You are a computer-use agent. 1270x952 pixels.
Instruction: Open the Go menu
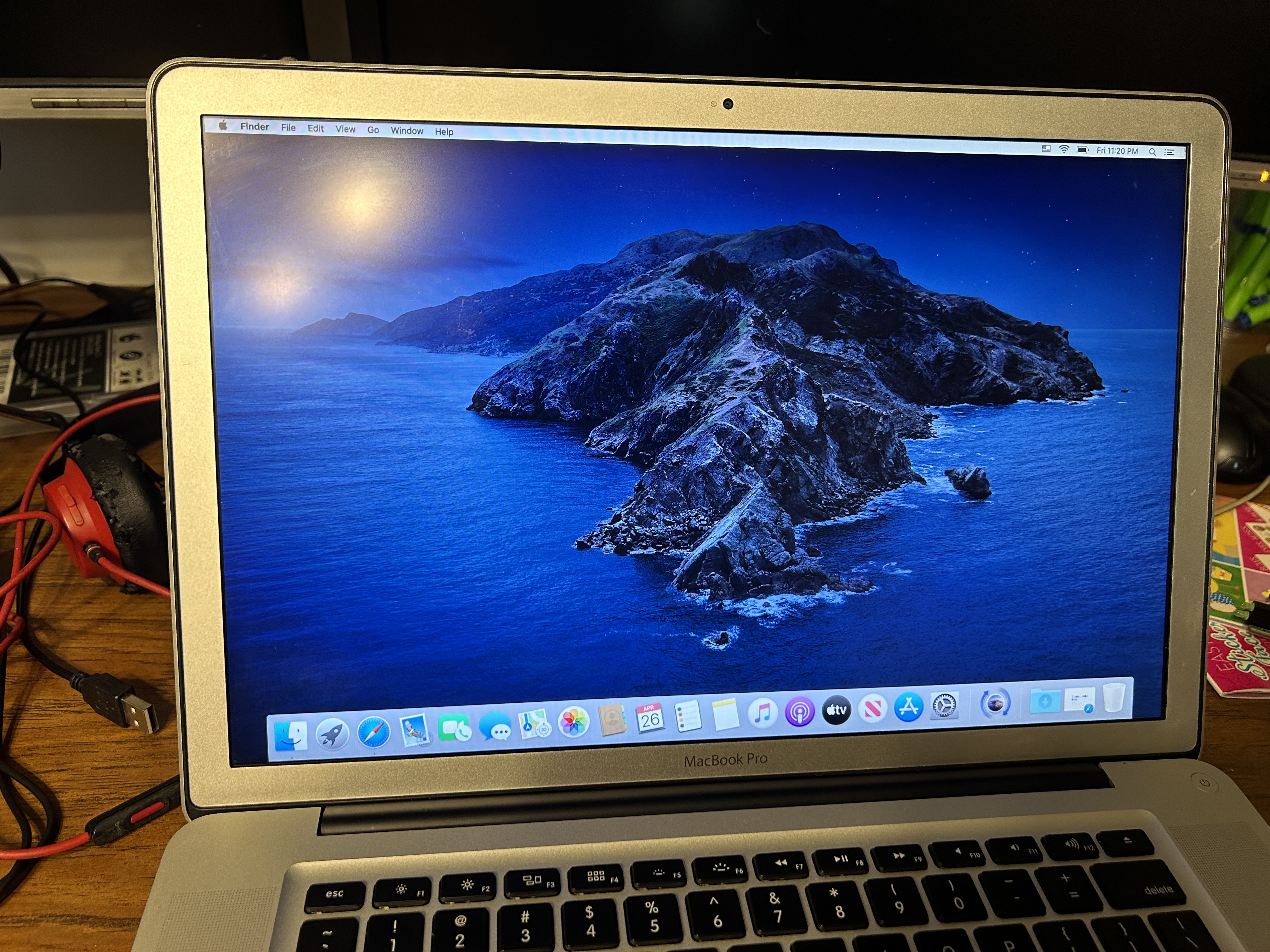point(373,130)
